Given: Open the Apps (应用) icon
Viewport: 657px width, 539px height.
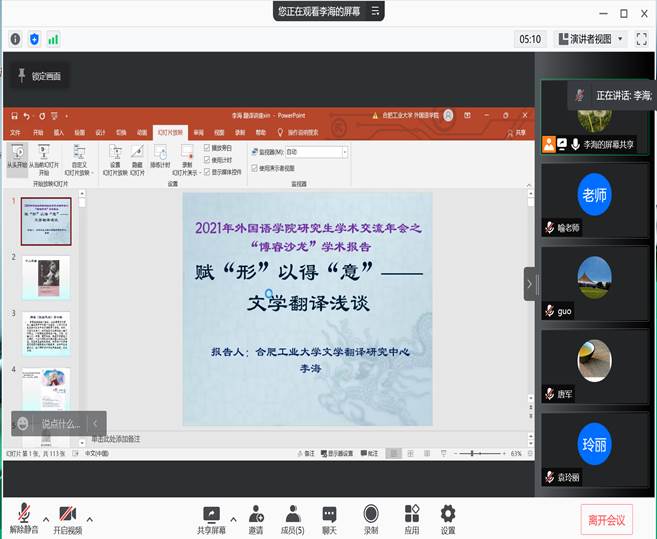Looking at the screenshot, I should [x=411, y=515].
